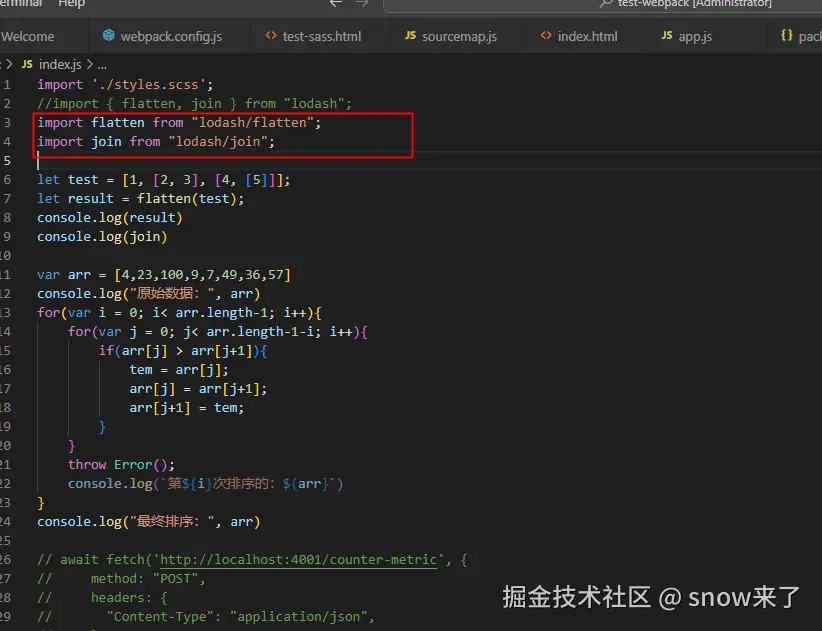Open the Help menu
Image resolution: width=822 pixels, height=631 pixels.
tap(71, 3)
